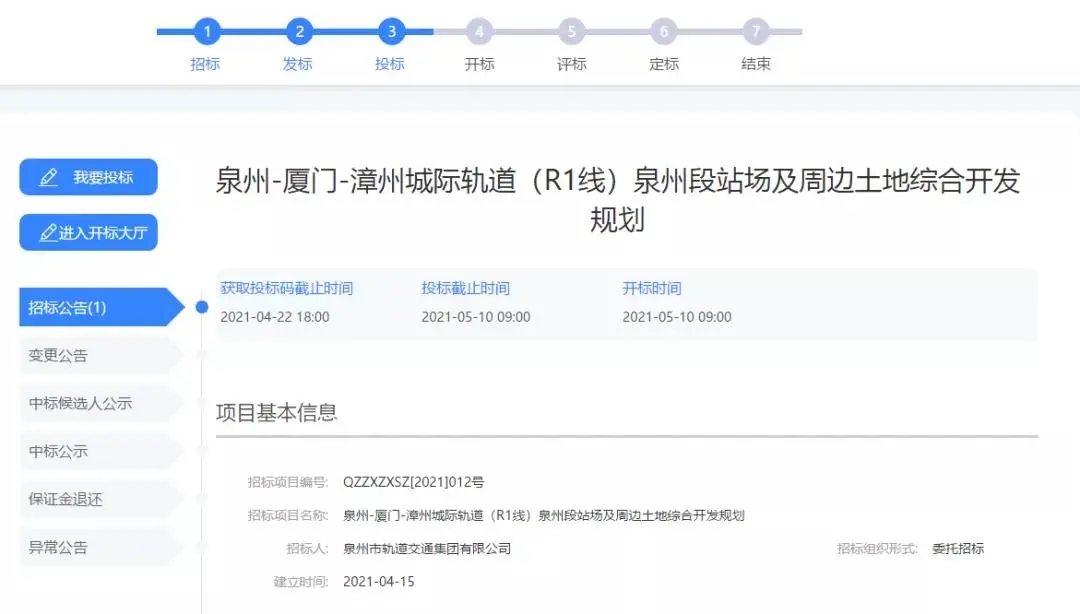This screenshot has height=614, width=1080.
Task: Select step 7 circle for 结束
Action: (755, 32)
